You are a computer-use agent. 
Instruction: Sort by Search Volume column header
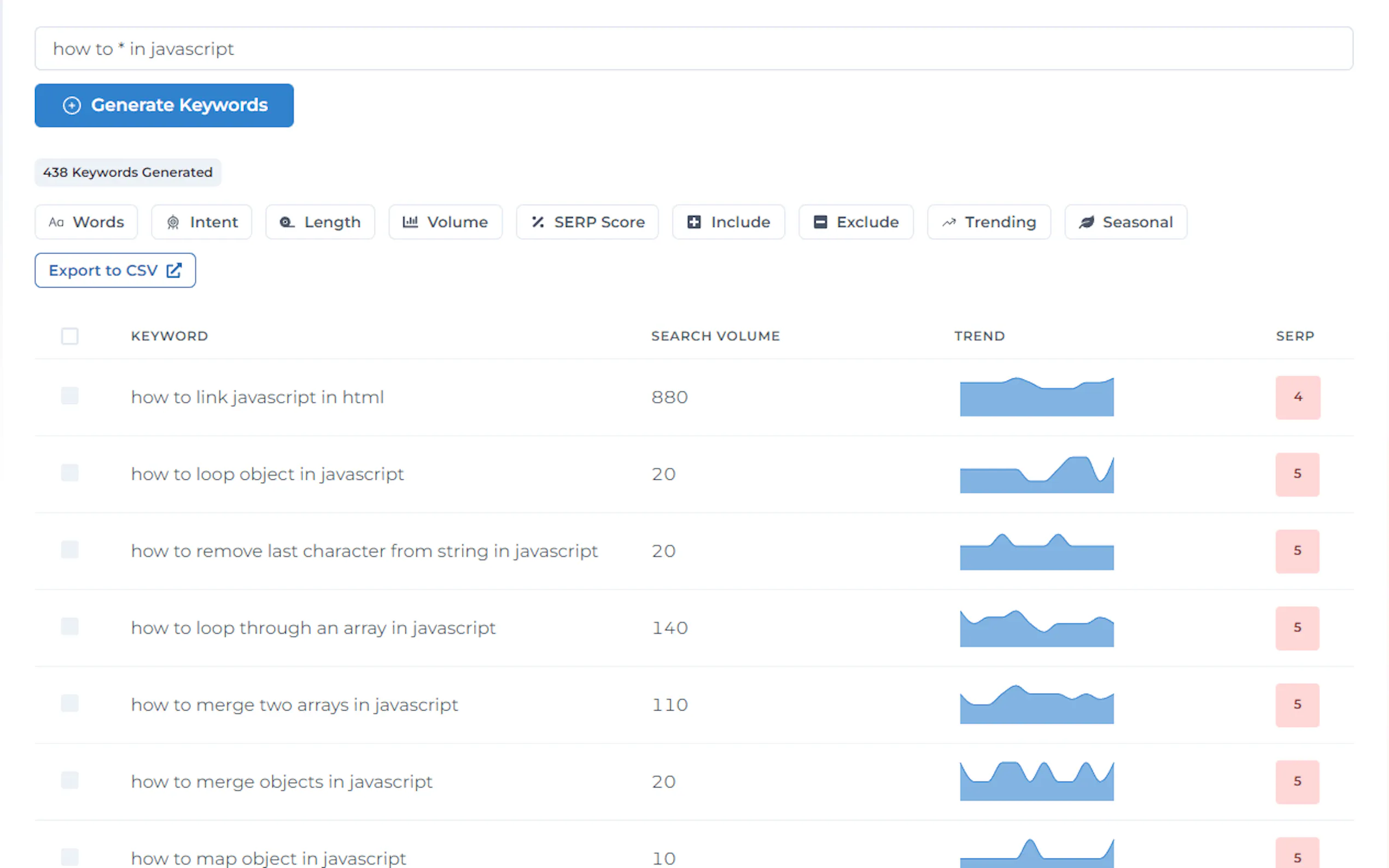pos(715,336)
